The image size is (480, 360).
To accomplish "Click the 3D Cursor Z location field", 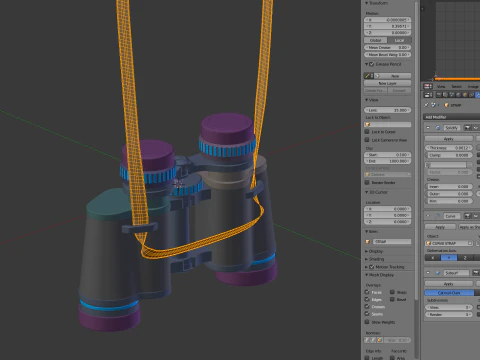I will pos(388,222).
